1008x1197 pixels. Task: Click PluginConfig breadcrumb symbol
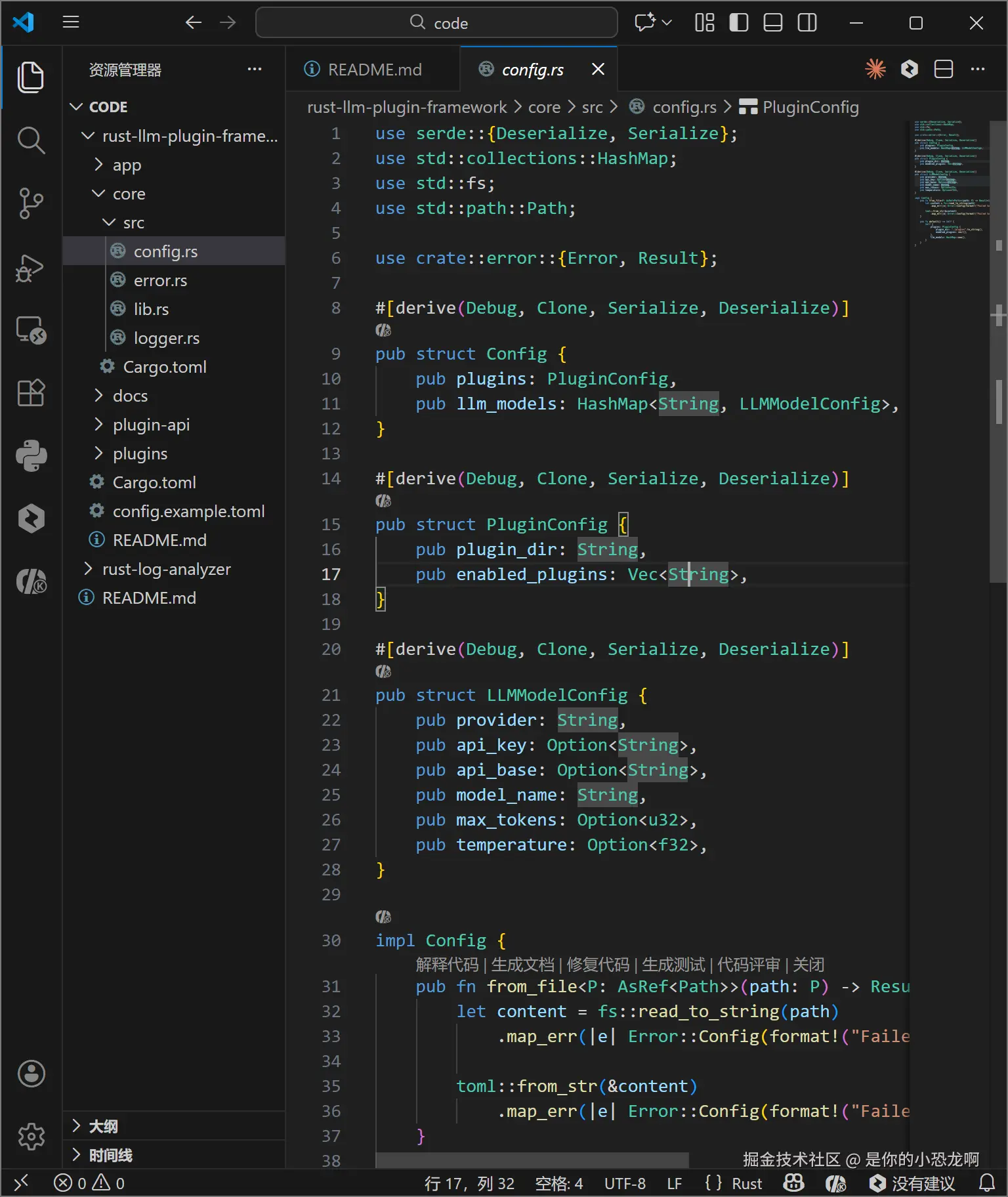pos(799,107)
